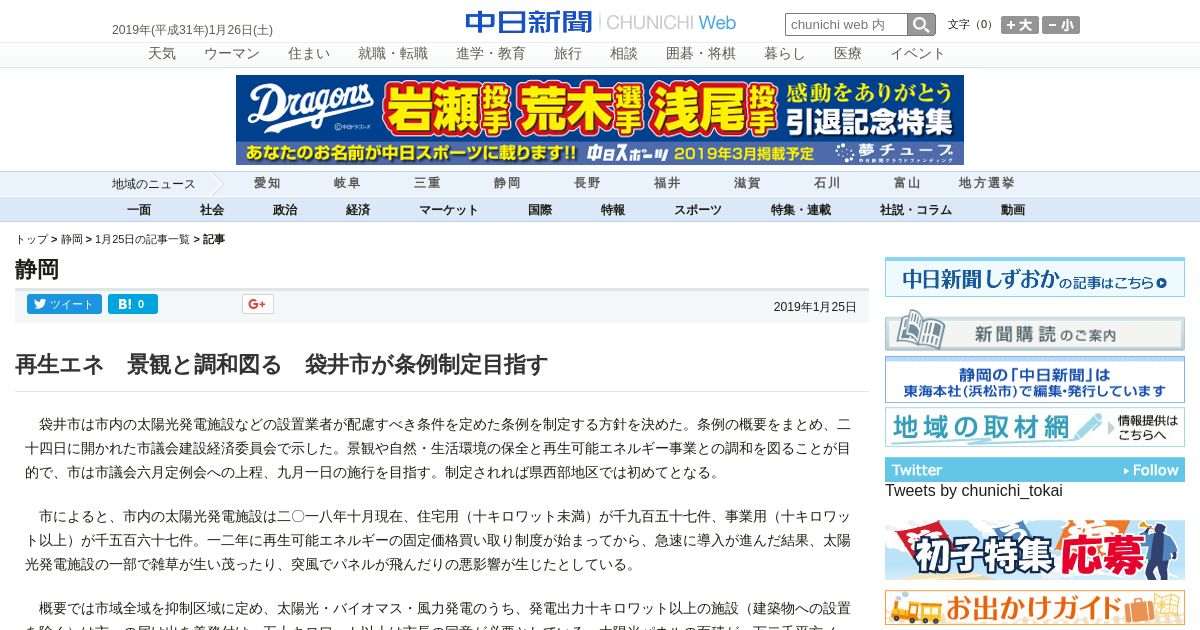The width and height of the screenshot is (1200, 630).
Task: Select 富山 regional news tab
Action: click(907, 183)
